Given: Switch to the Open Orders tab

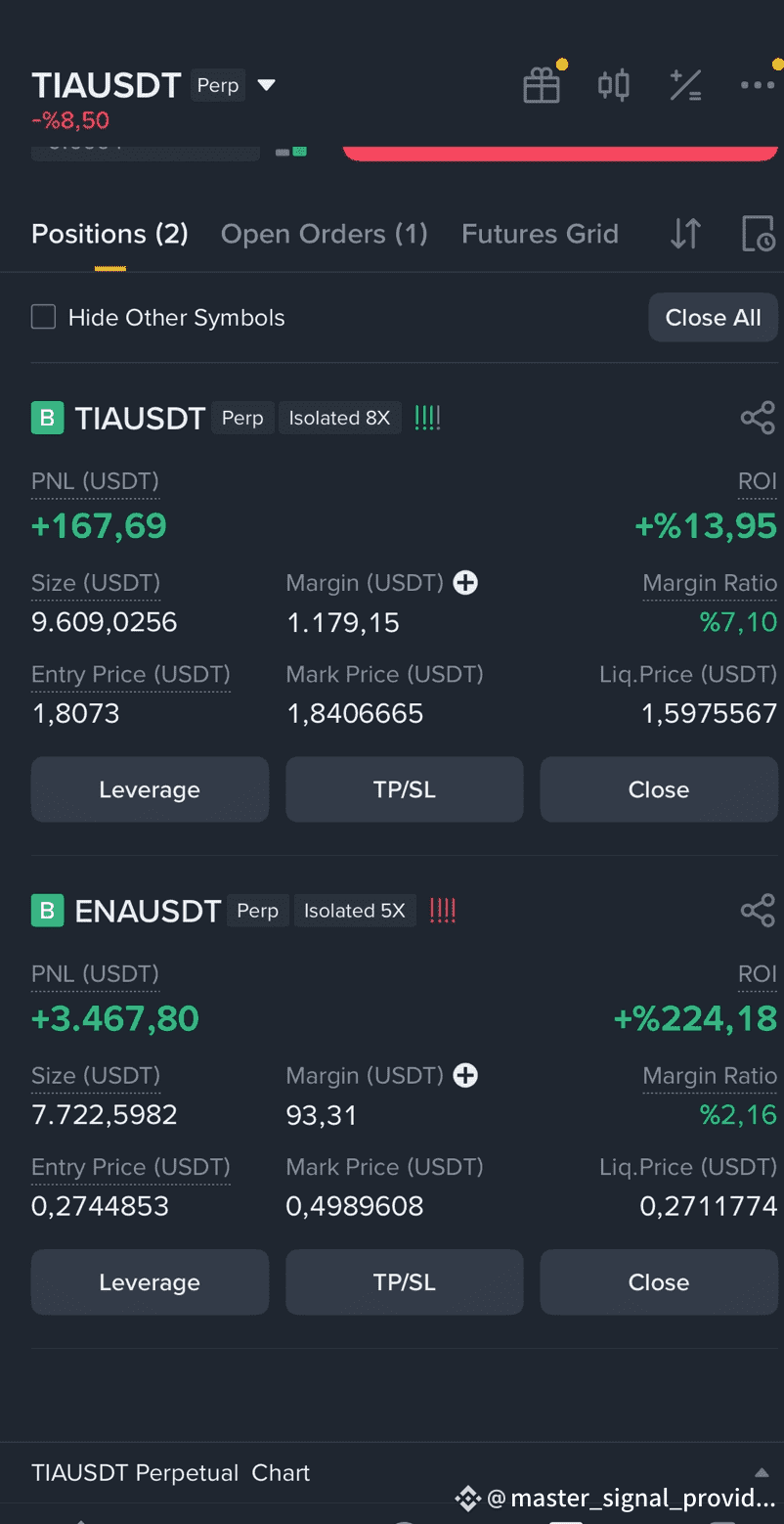Looking at the screenshot, I should tap(324, 234).
